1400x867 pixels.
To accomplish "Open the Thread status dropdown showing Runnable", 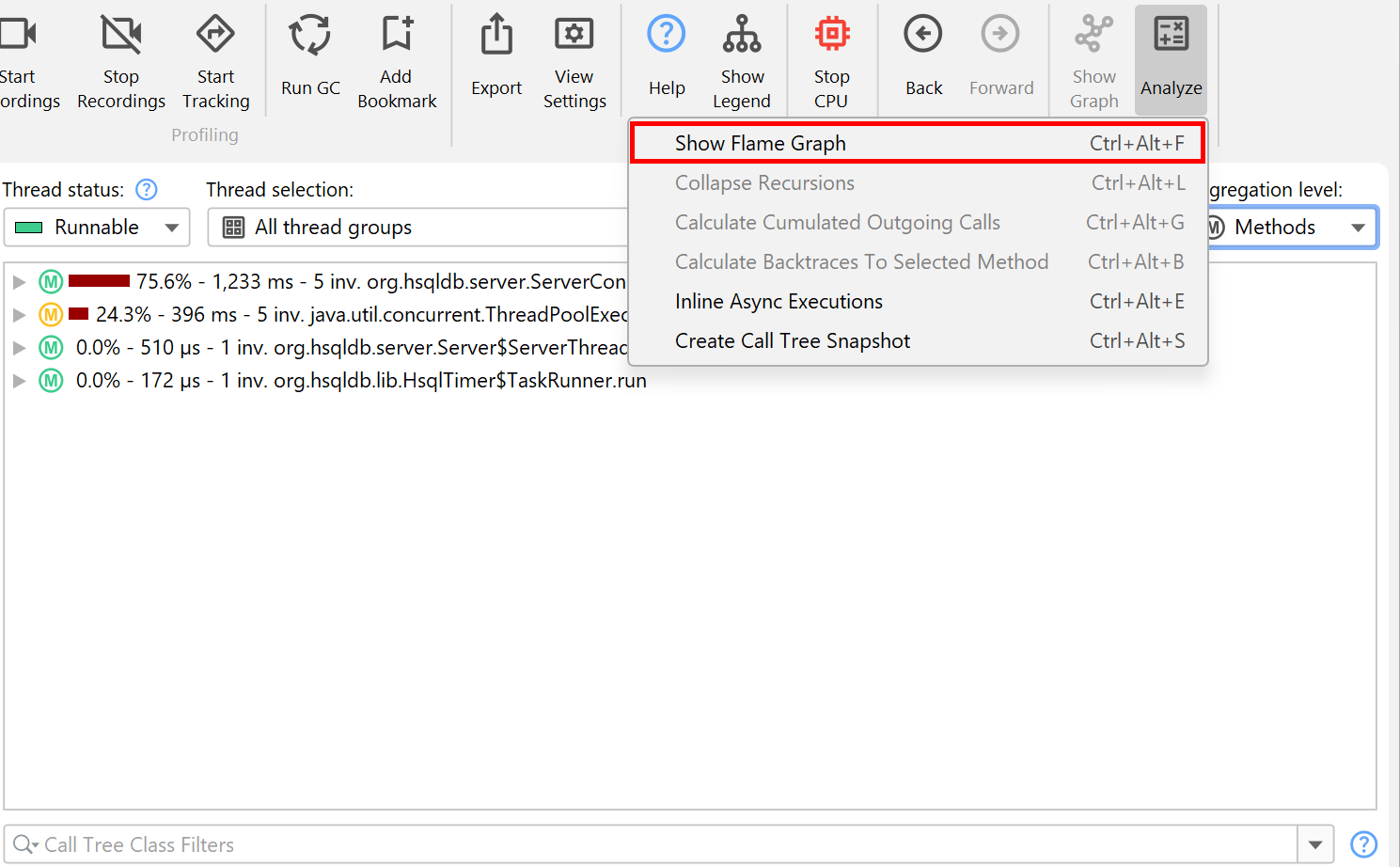I will click(97, 228).
